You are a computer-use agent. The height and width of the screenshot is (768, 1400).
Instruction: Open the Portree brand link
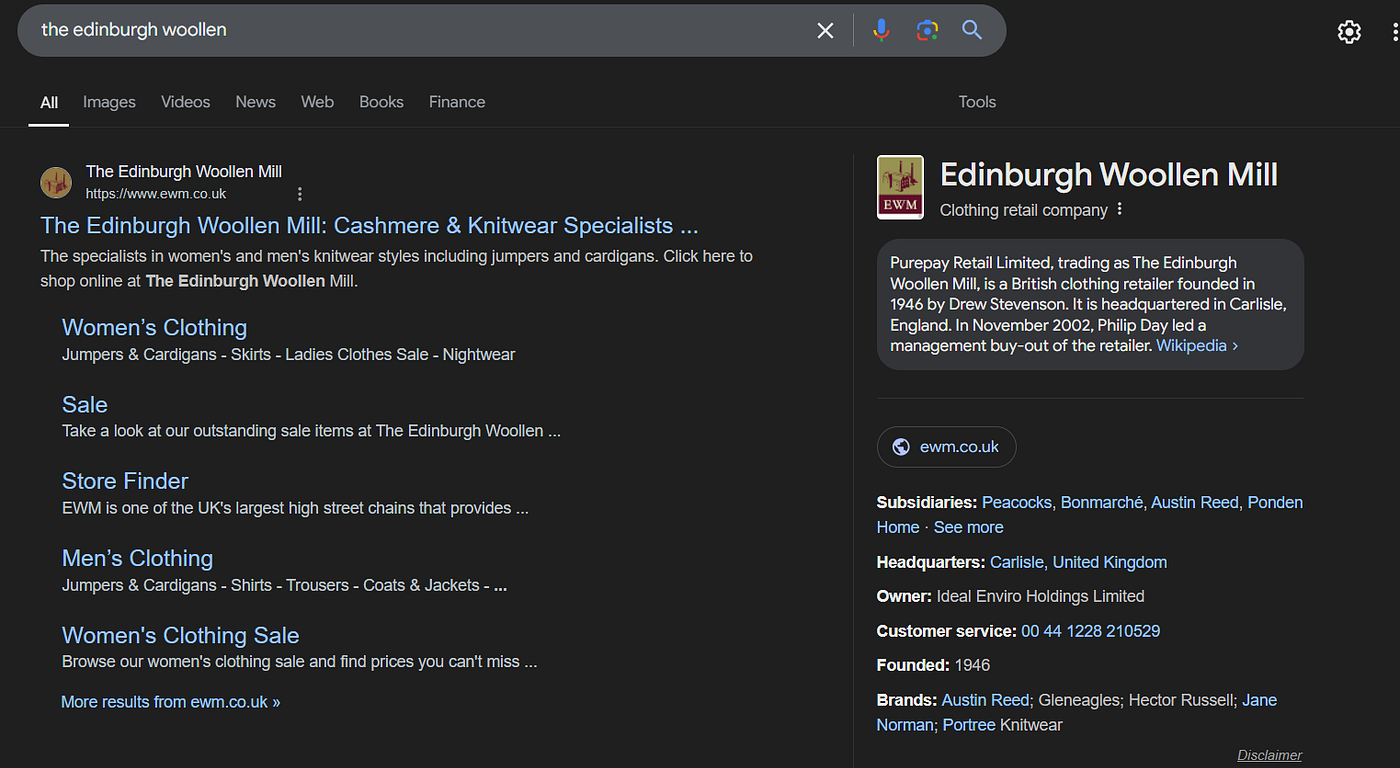tap(969, 725)
